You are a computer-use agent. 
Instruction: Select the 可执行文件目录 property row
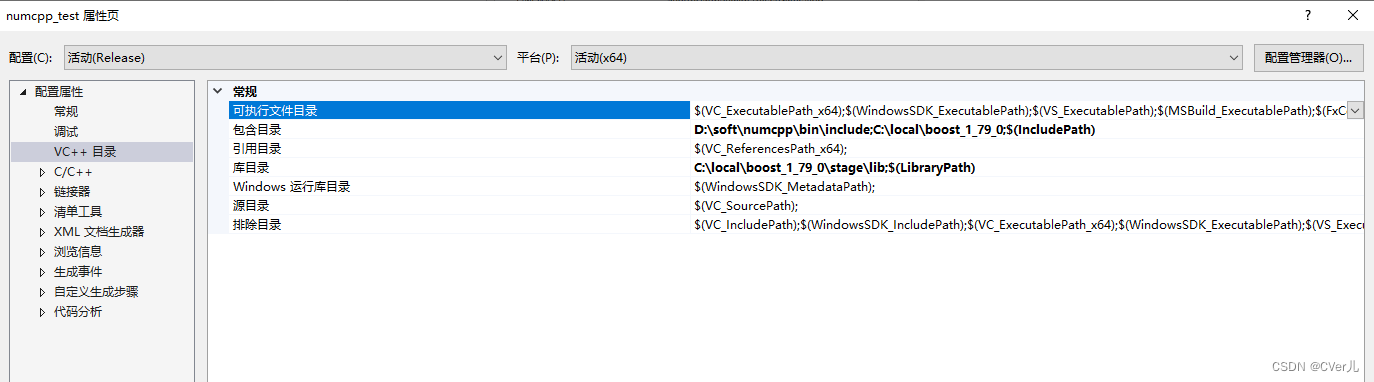[x=796, y=110]
